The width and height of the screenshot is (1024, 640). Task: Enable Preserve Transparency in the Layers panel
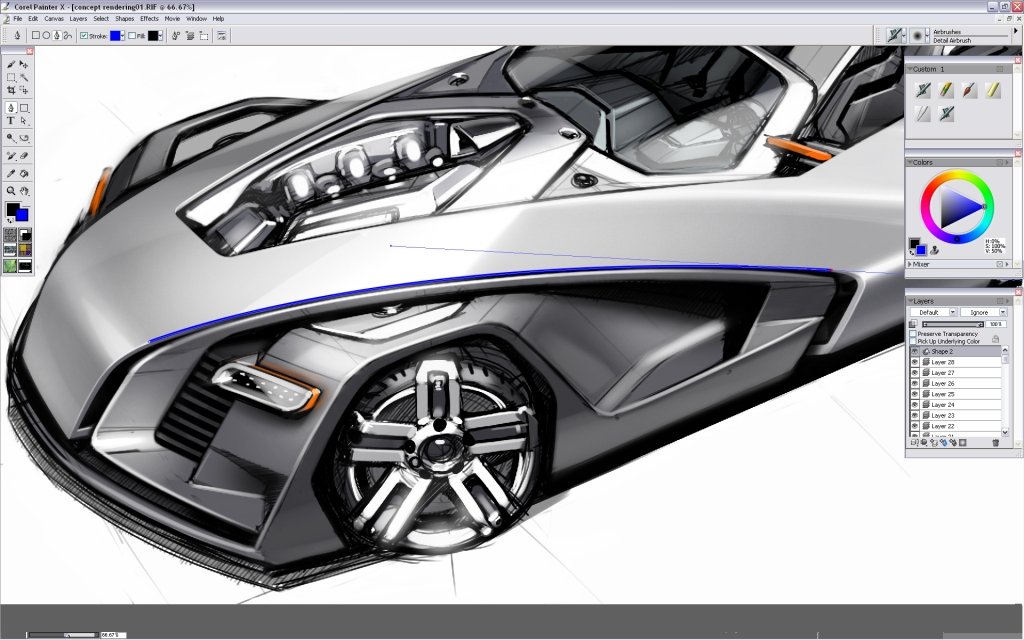(914, 333)
